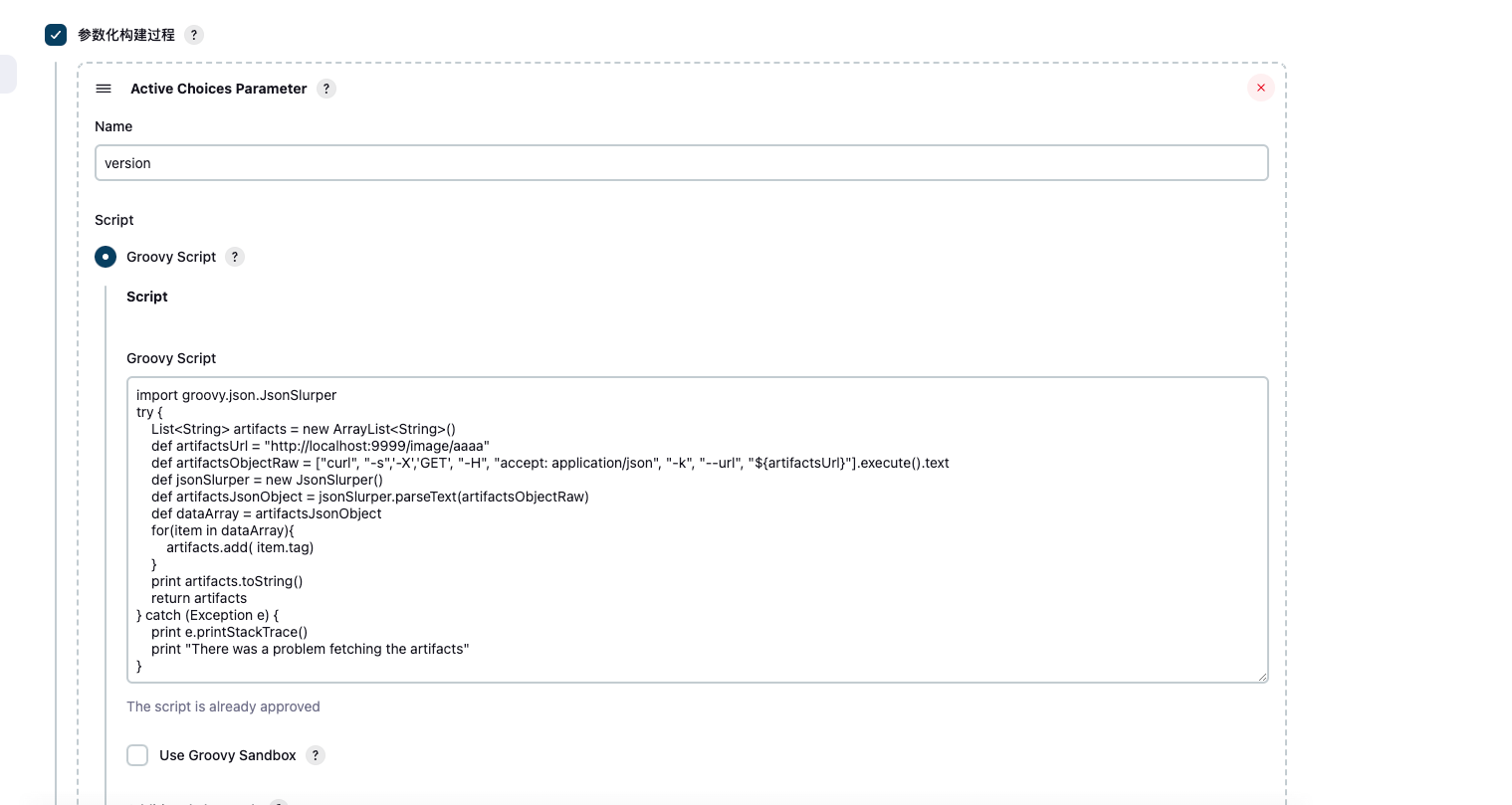Screen dimensions: 1512x805
Task: Click the 'Active Choices Parameter' heading
Action: (219, 89)
